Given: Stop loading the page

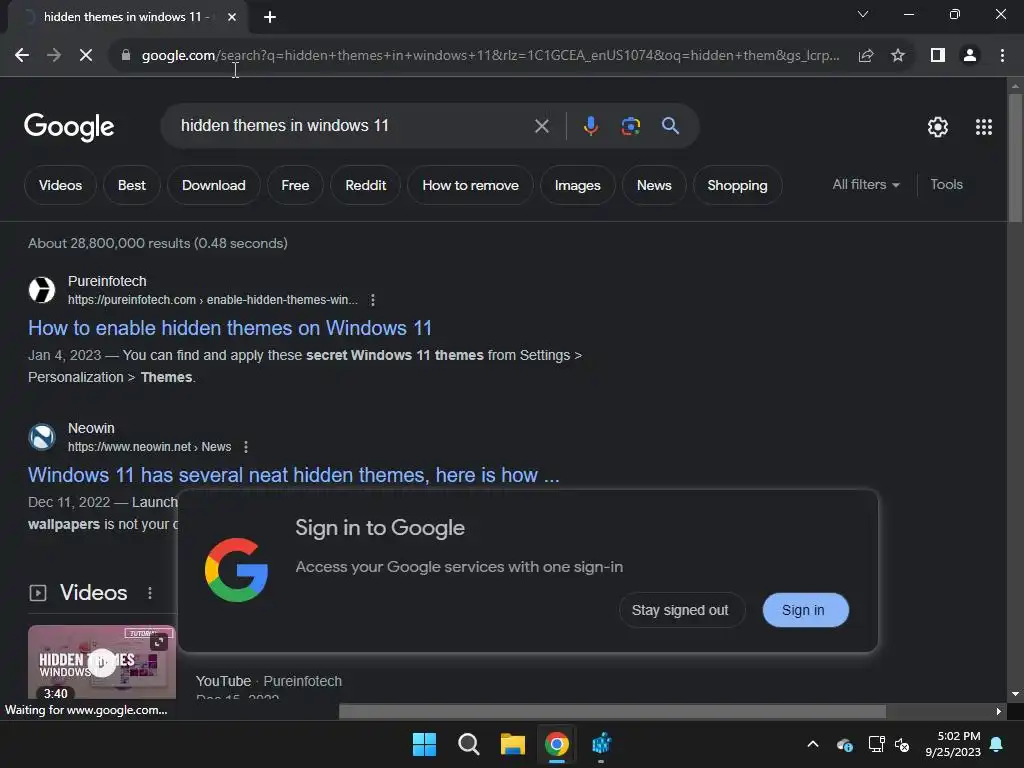Looking at the screenshot, I should [86, 56].
